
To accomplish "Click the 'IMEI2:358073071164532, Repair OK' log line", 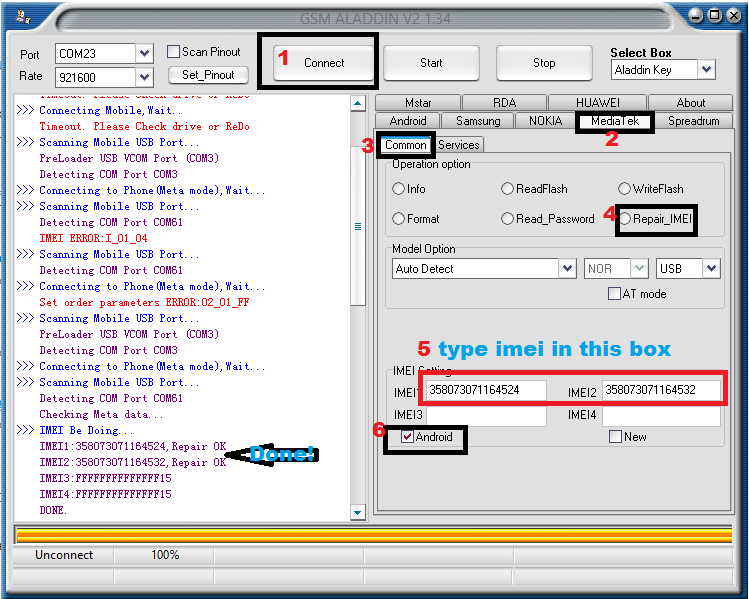I will 133,462.
